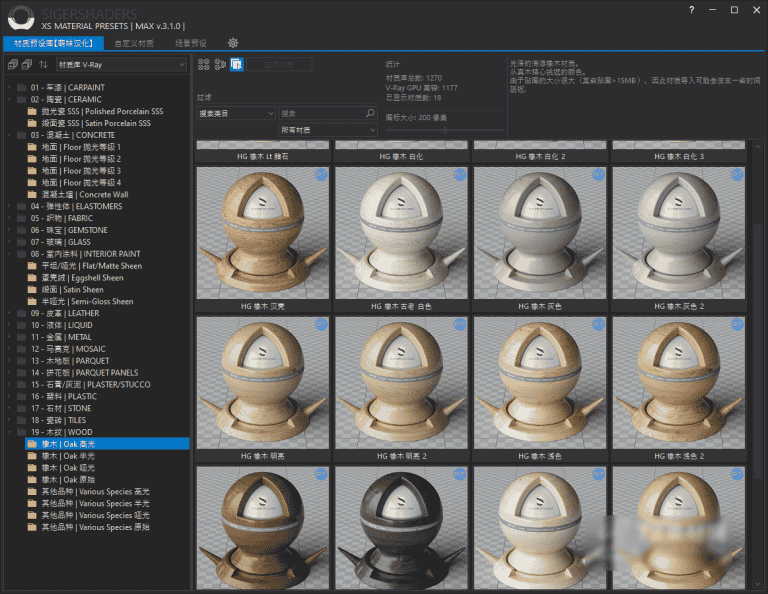Toggle the highlighted blue view mode icon
Screen dimensions: 768x594
tap(237, 64)
